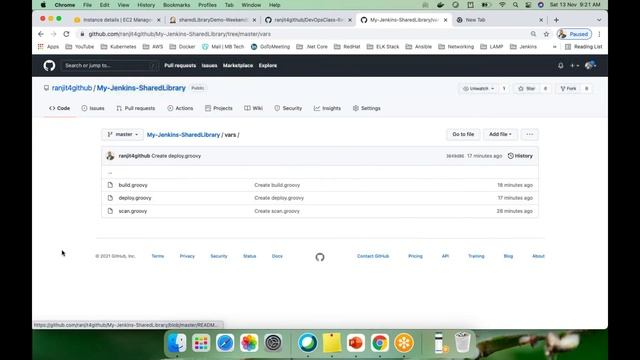Click the GitHub Octocat logo in header
The image size is (640, 360).
[x=49, y=65]
